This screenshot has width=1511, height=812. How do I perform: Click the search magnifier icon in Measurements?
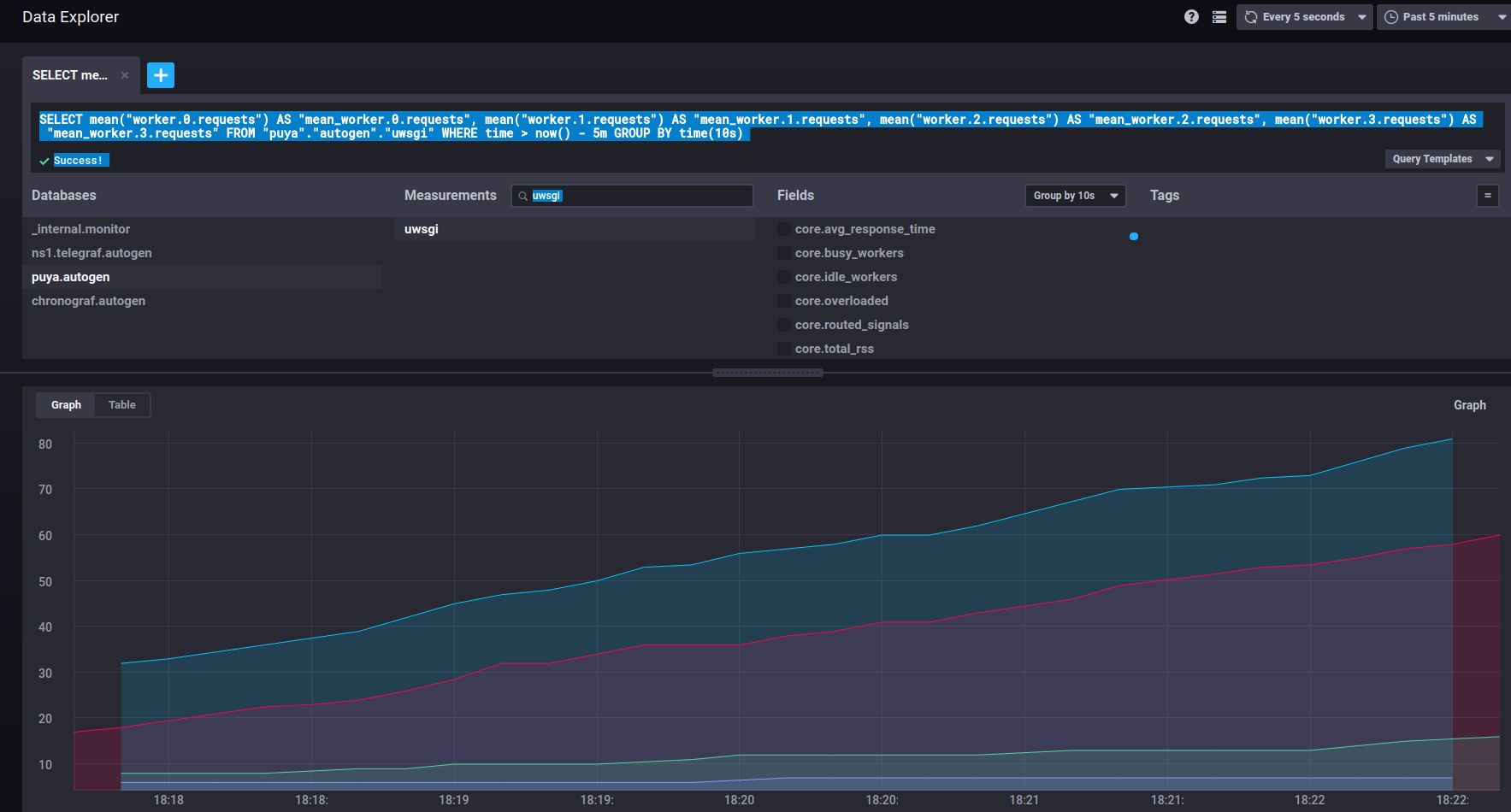tap(522, 196)
